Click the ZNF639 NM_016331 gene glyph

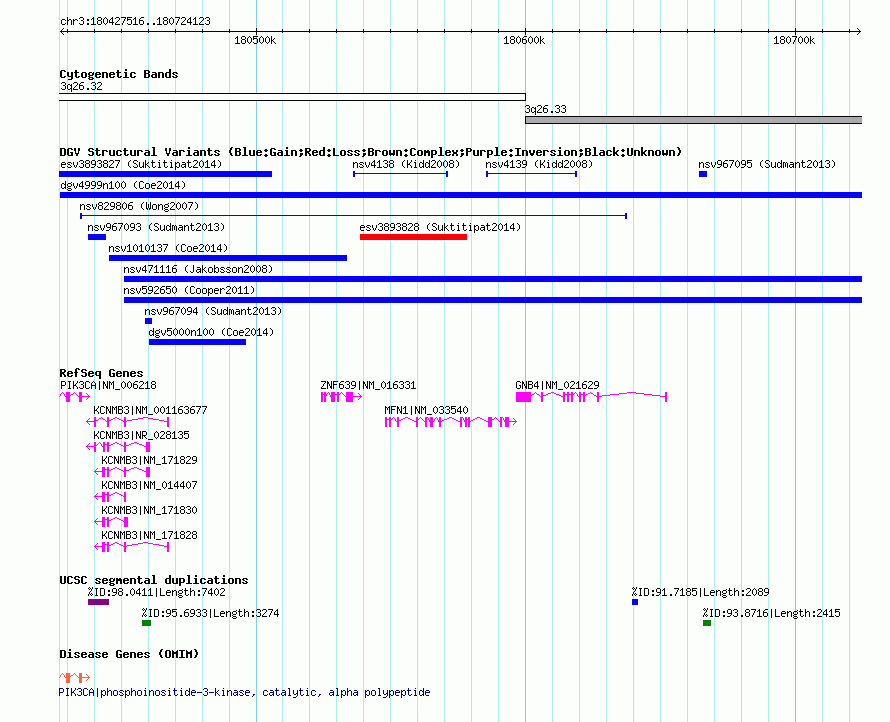(341, 397)
